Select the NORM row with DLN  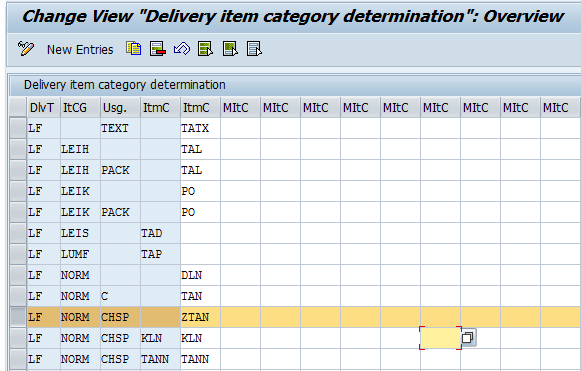pyautogui.click(x=18, y=275)
